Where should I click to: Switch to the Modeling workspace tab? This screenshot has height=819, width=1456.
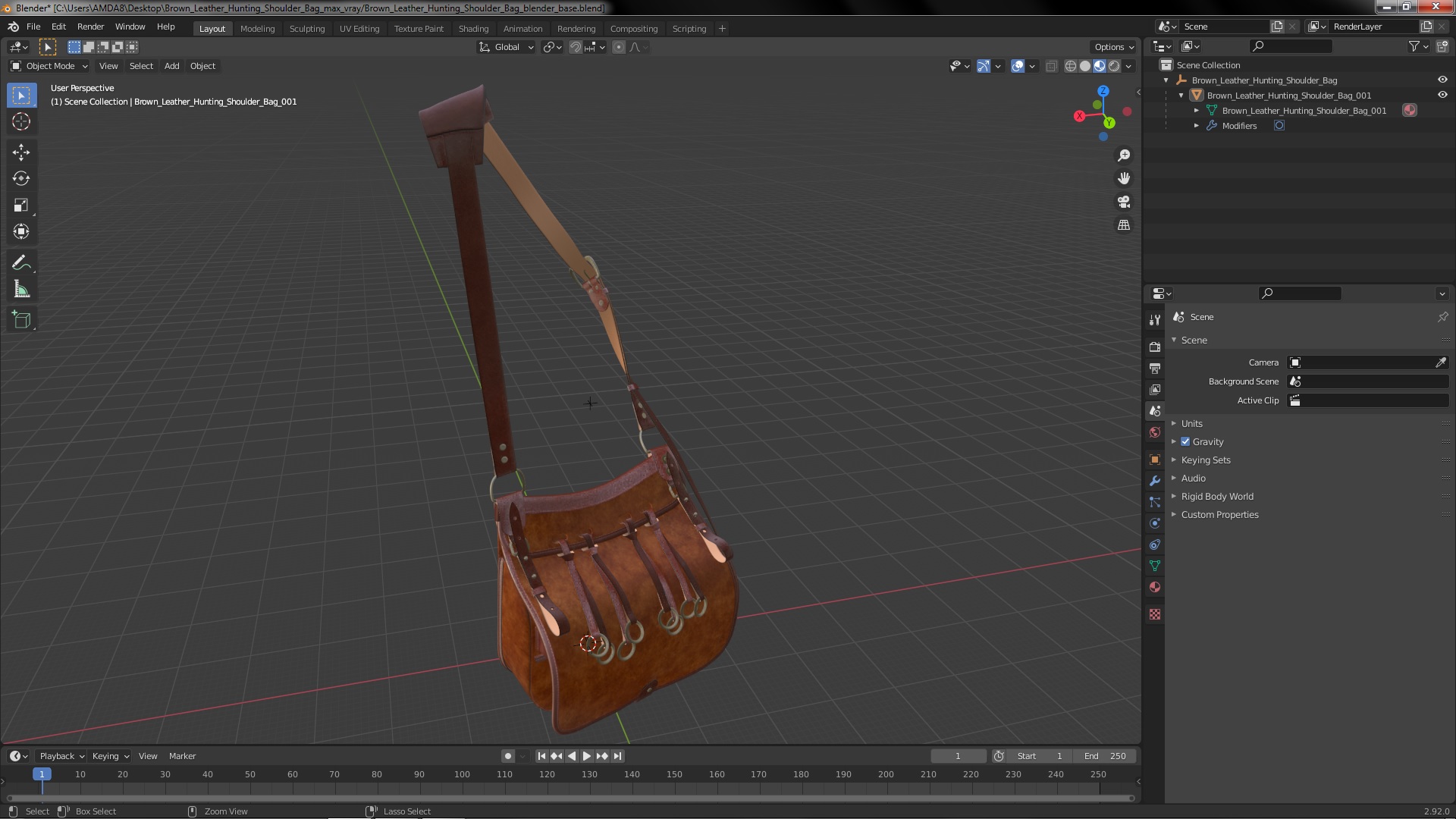257,29
